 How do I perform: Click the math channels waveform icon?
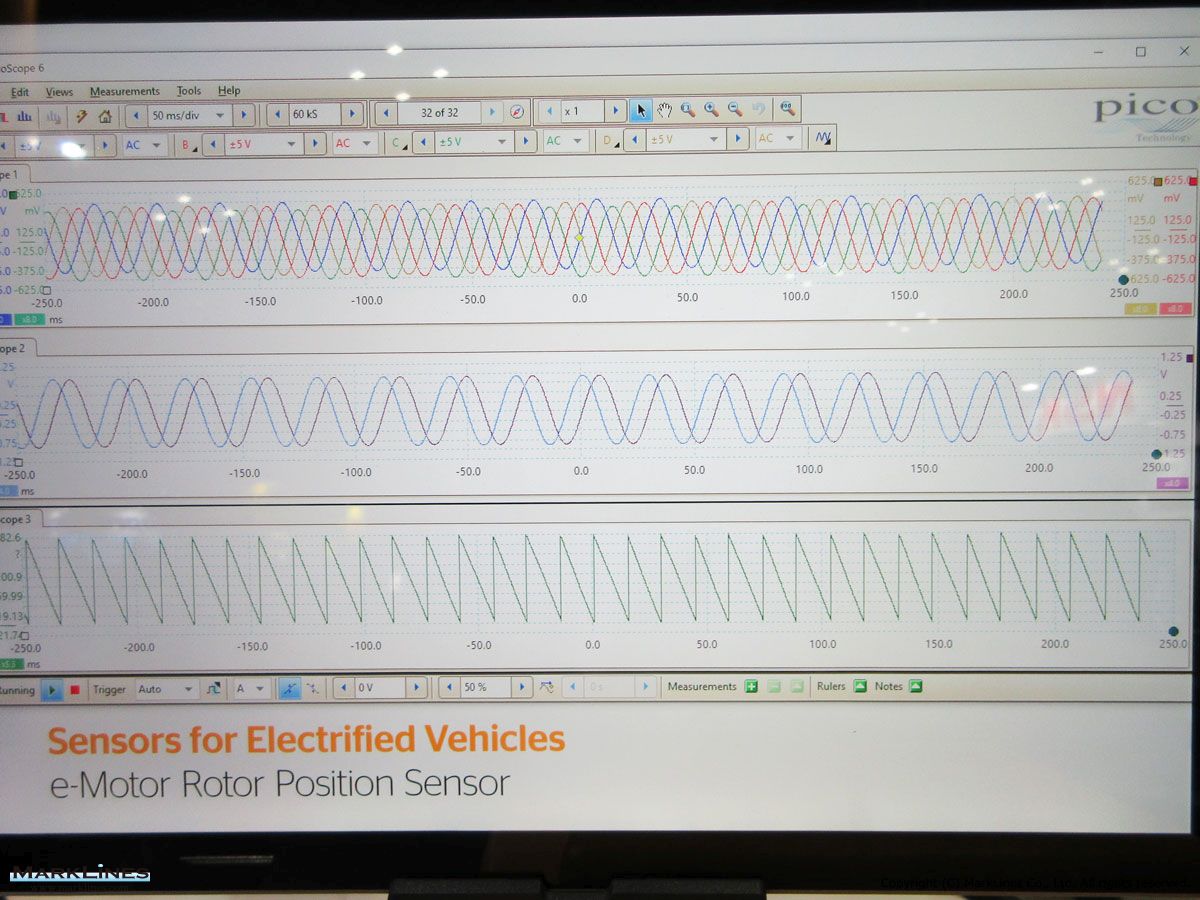(x=823, y=138)
